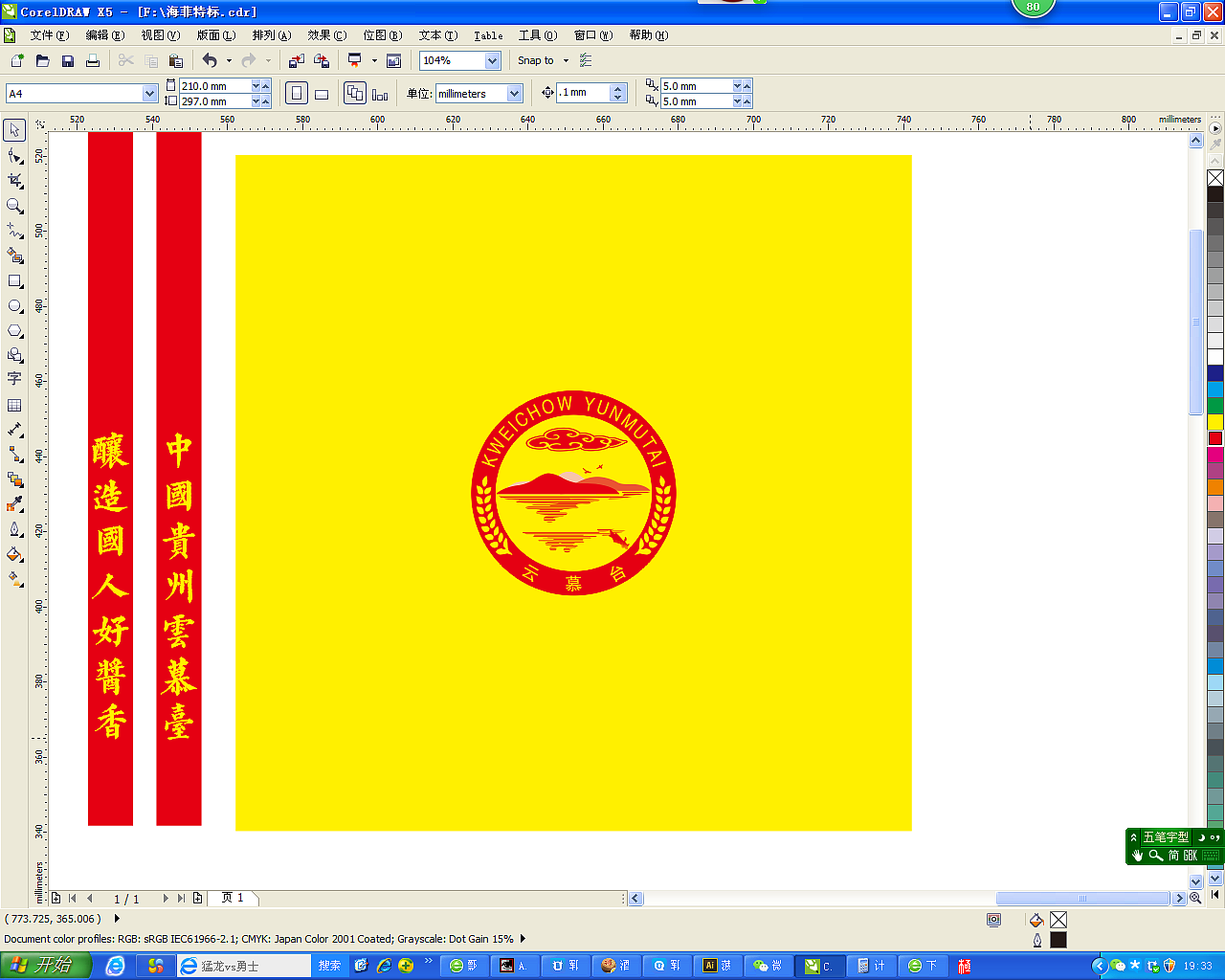This screenshot has width=1225, height=980.
Task: Set page orientation to Portrait
Action: coord(297,93)
